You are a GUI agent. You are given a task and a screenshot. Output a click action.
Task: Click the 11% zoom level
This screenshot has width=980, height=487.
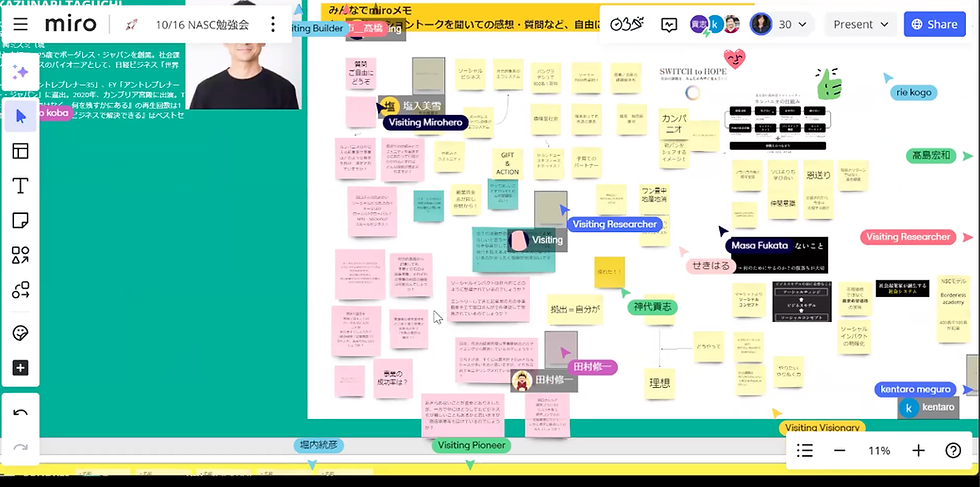click(x=879, y=450)
